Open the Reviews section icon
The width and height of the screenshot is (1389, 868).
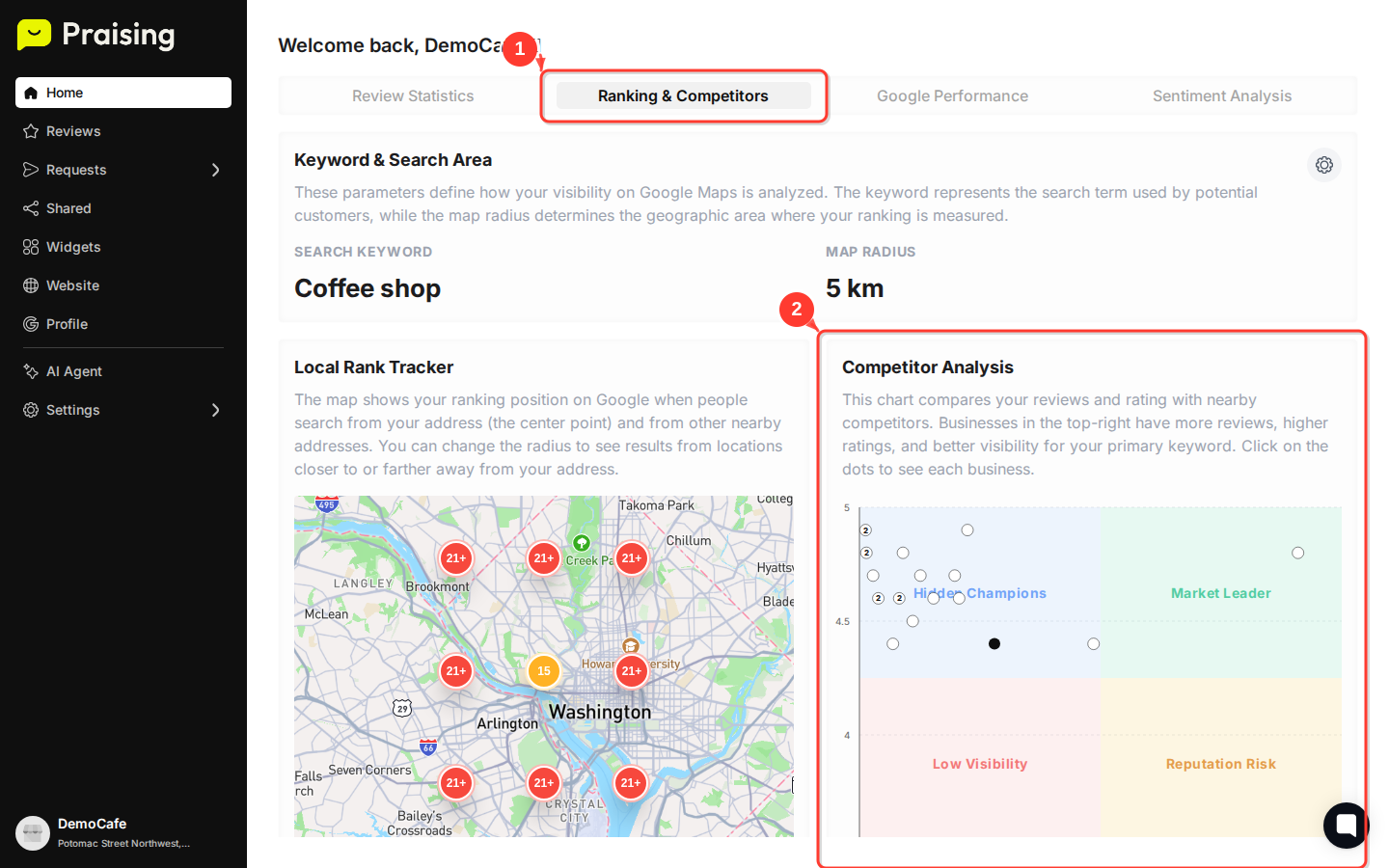click(30, 131)
